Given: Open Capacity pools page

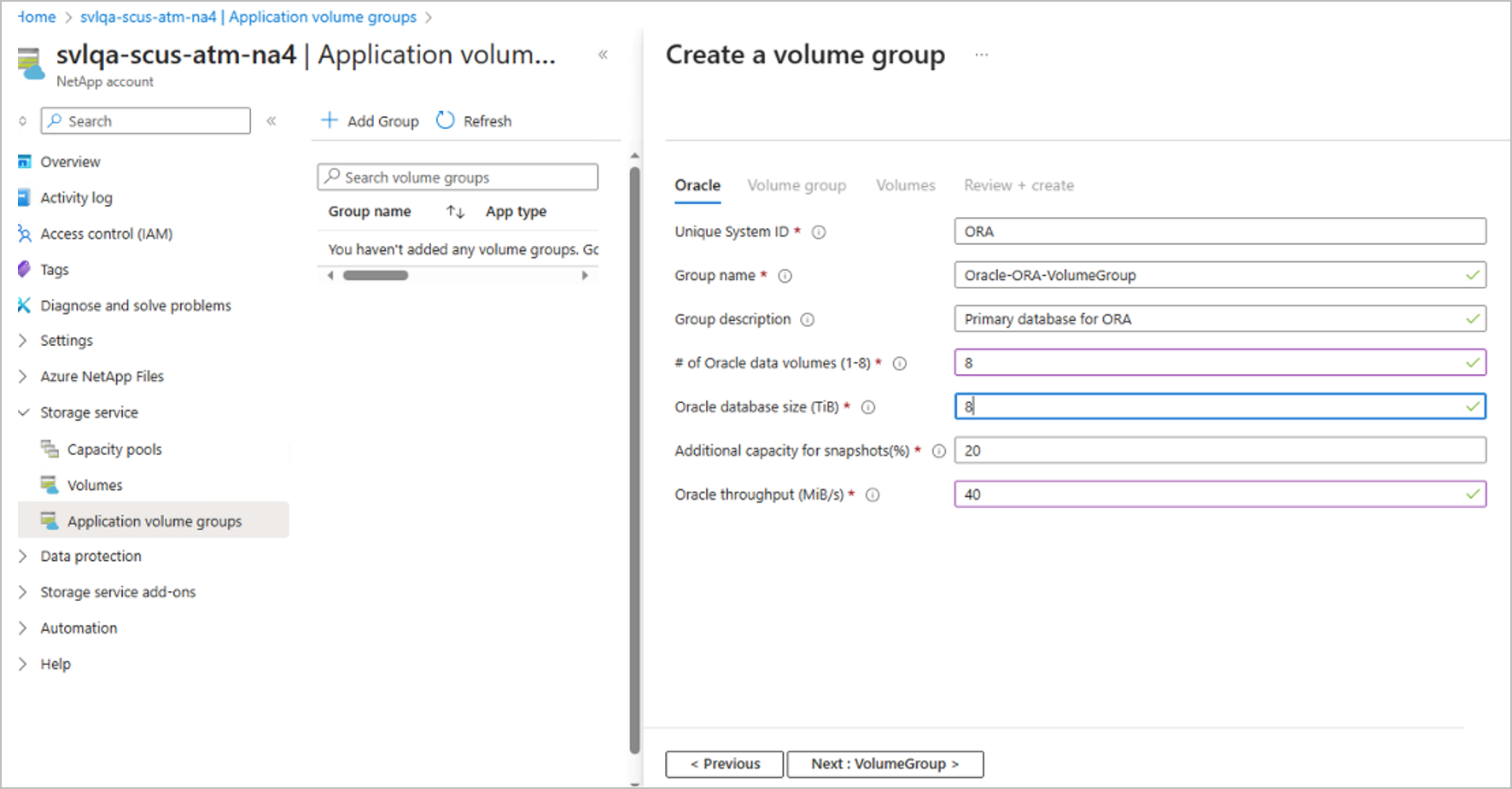Looking at the screenshot, I should pyautogui.click(x=114, y=449).
